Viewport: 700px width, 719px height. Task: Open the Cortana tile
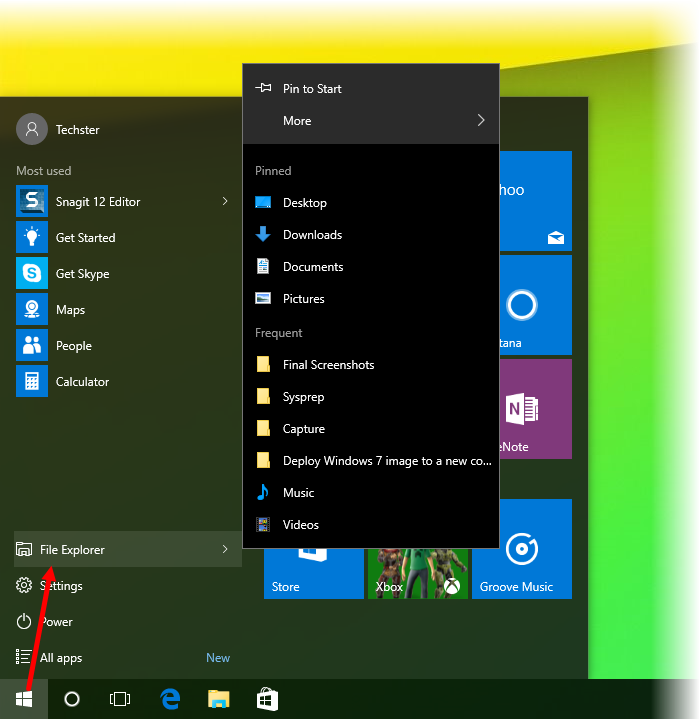pyautogui.click(x=535, y=304)
